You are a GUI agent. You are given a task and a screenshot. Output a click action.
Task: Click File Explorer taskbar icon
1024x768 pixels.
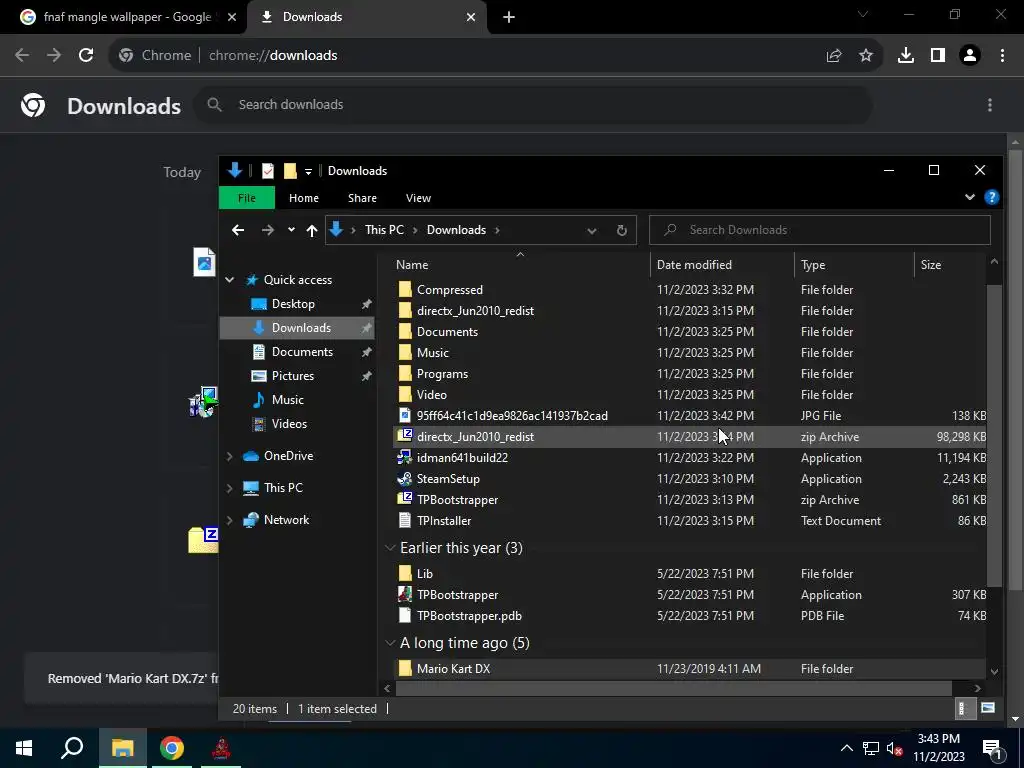[x=122, y=748]
